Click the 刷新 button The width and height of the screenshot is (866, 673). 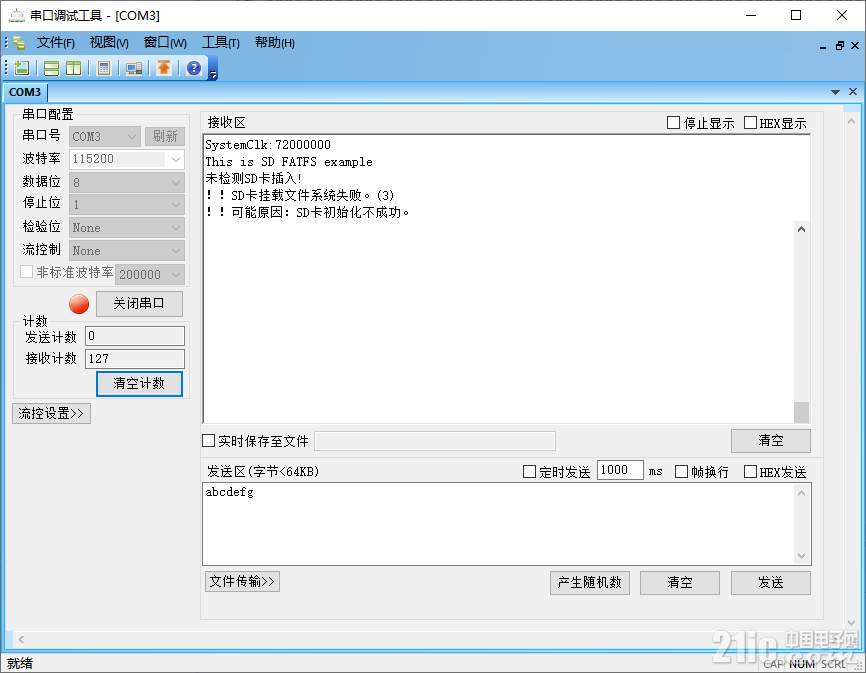pyautogui.click(x=165, y=136)
